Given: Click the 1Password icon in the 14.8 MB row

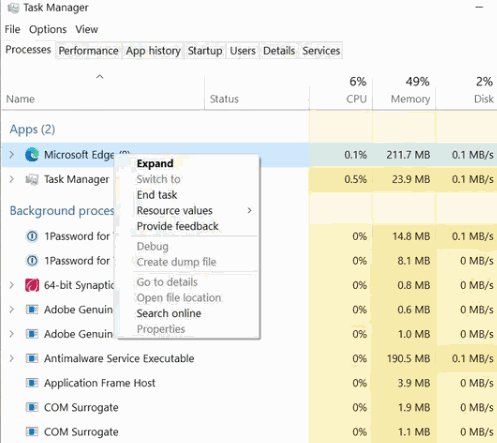Looking at the screenshot, I should 32,236.
